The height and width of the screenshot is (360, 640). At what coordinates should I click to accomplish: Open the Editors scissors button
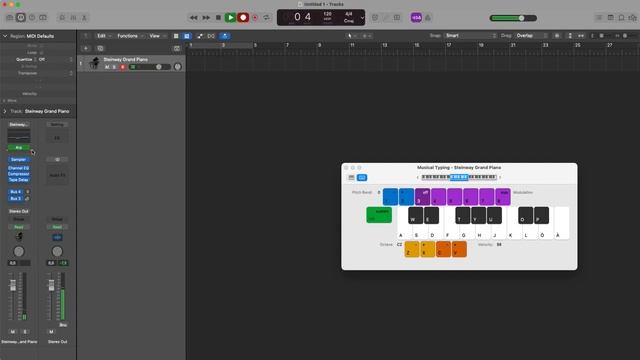[84, 18]
